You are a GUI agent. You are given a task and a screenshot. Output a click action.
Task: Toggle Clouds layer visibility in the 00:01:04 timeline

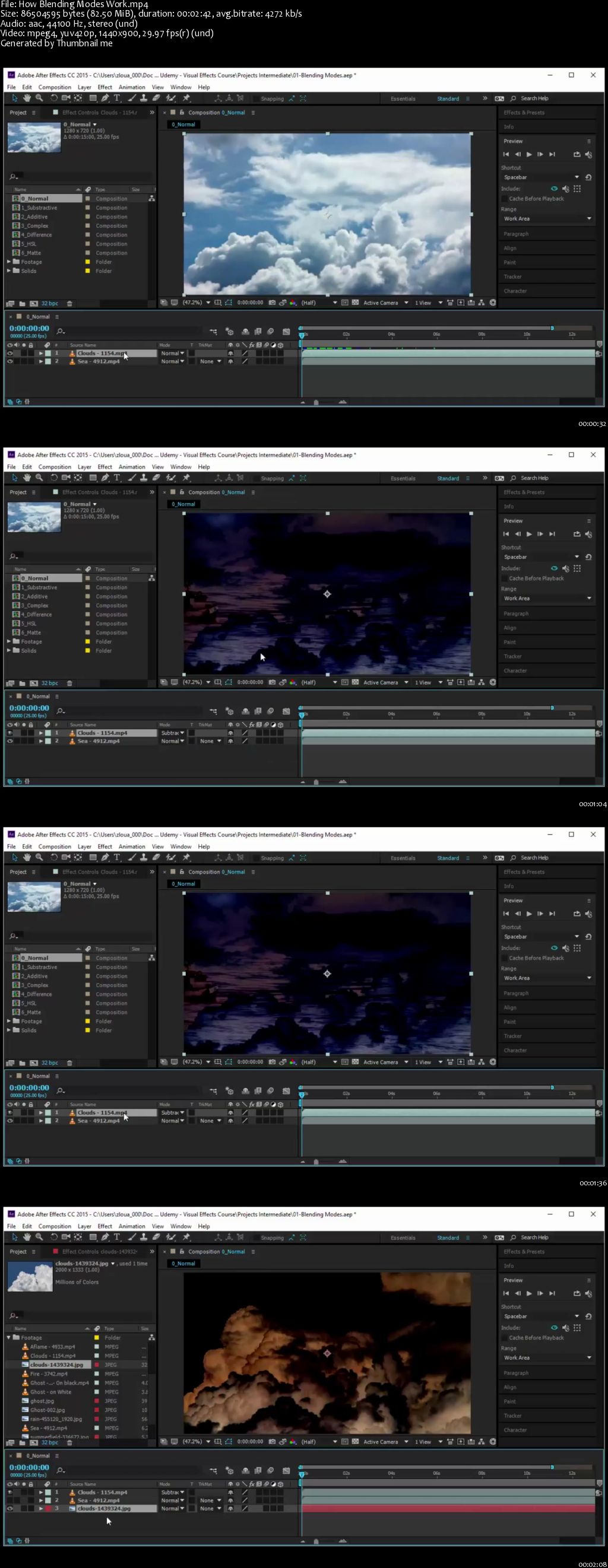(x=9, y=733)
